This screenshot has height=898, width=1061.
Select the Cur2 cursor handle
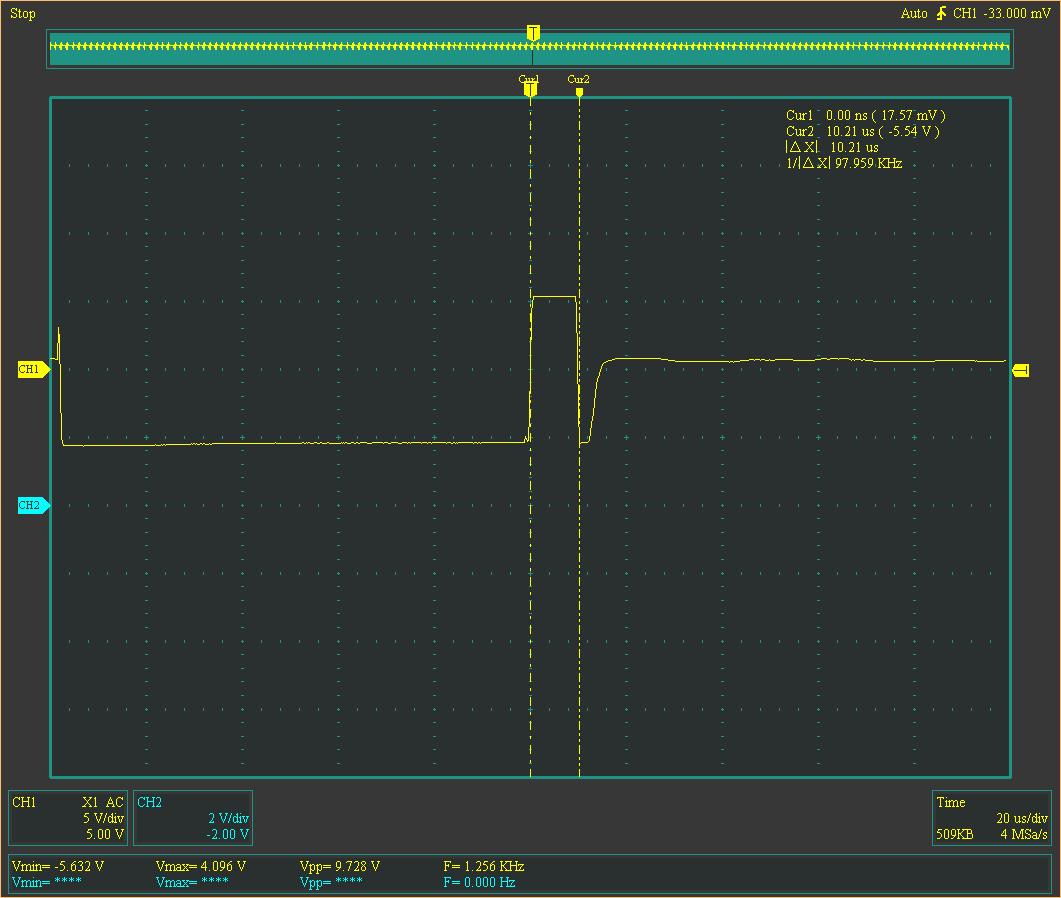point(579,92)
